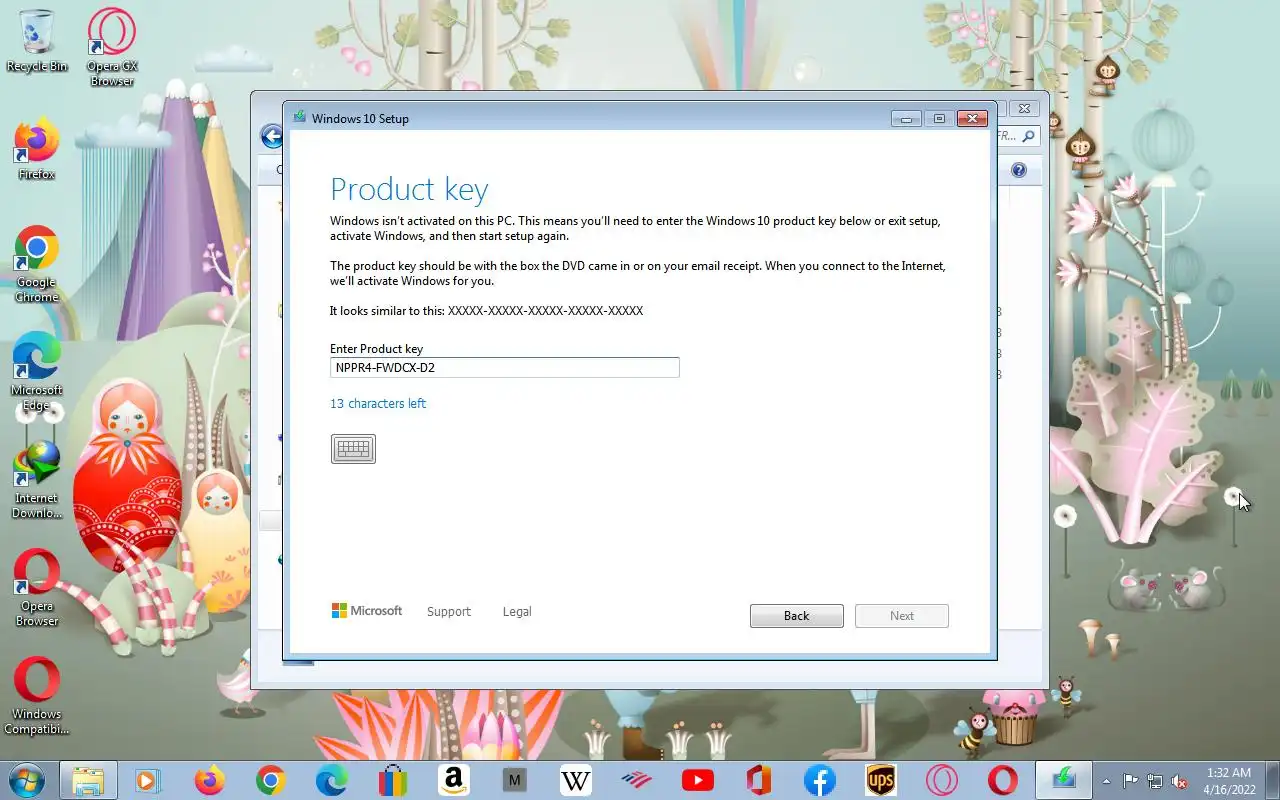
Task: Open Internet Download Manager desktop shortcut
Action: 37,480
